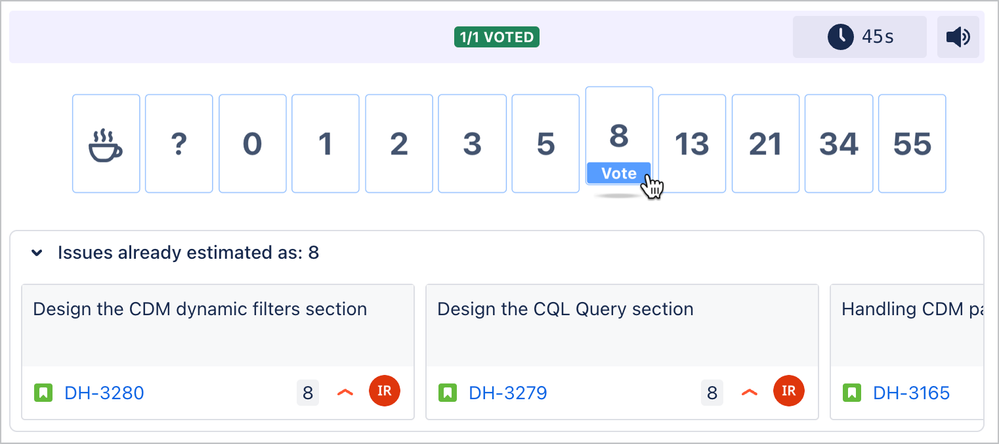Select the 0 estimation card
The width and height of the screenshot is (999, 444).
[x=252, y=143]
